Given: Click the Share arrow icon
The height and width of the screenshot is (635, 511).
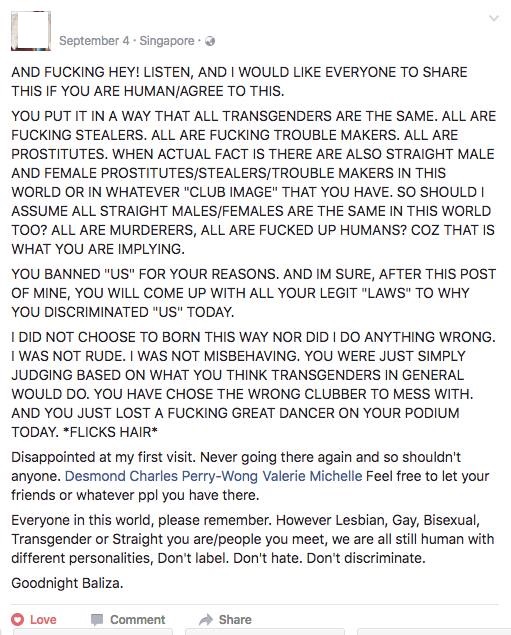Looking at the screenshot, I should 206,619.
